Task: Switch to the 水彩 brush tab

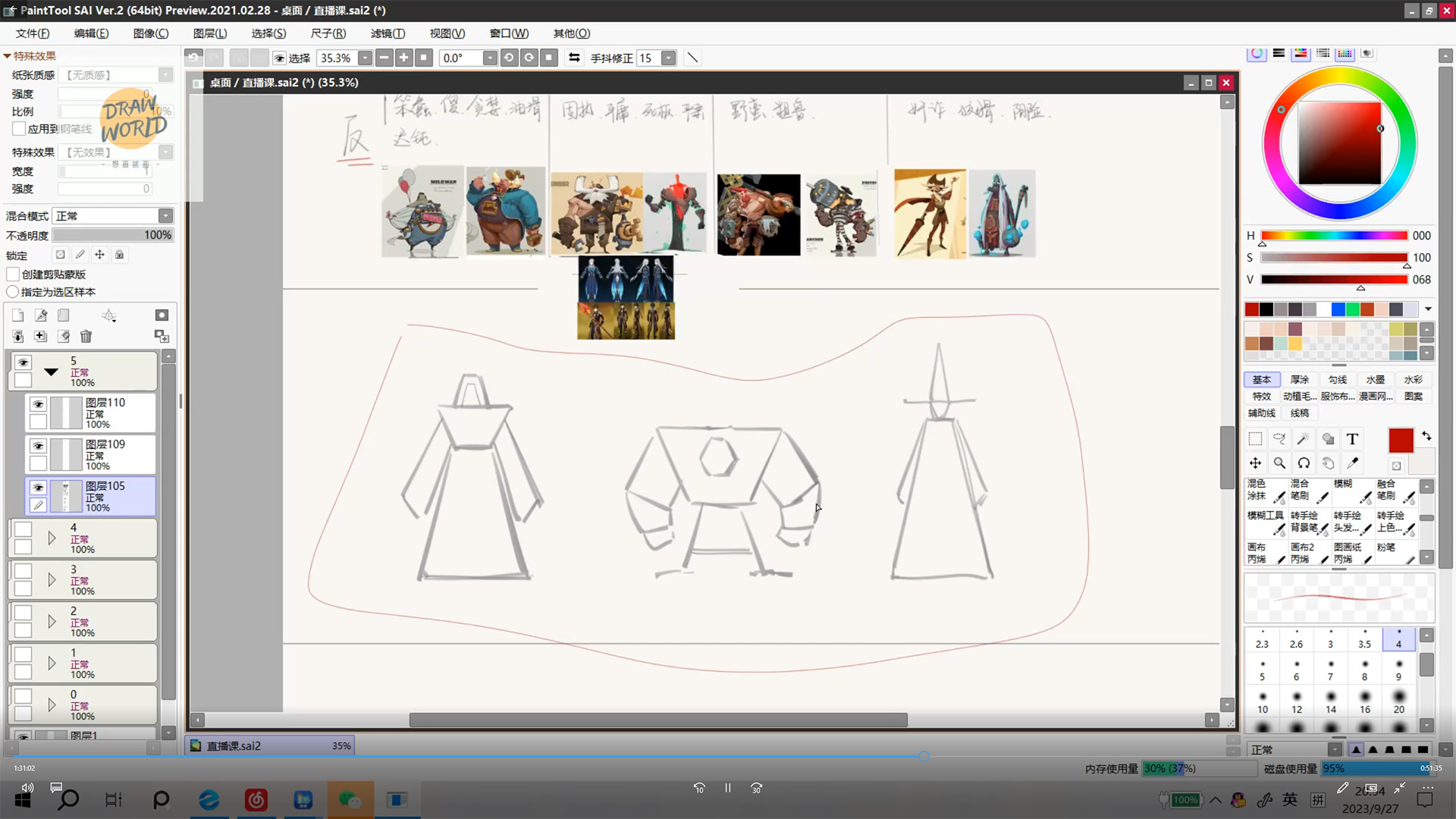Action: (x=1414, y=379)
